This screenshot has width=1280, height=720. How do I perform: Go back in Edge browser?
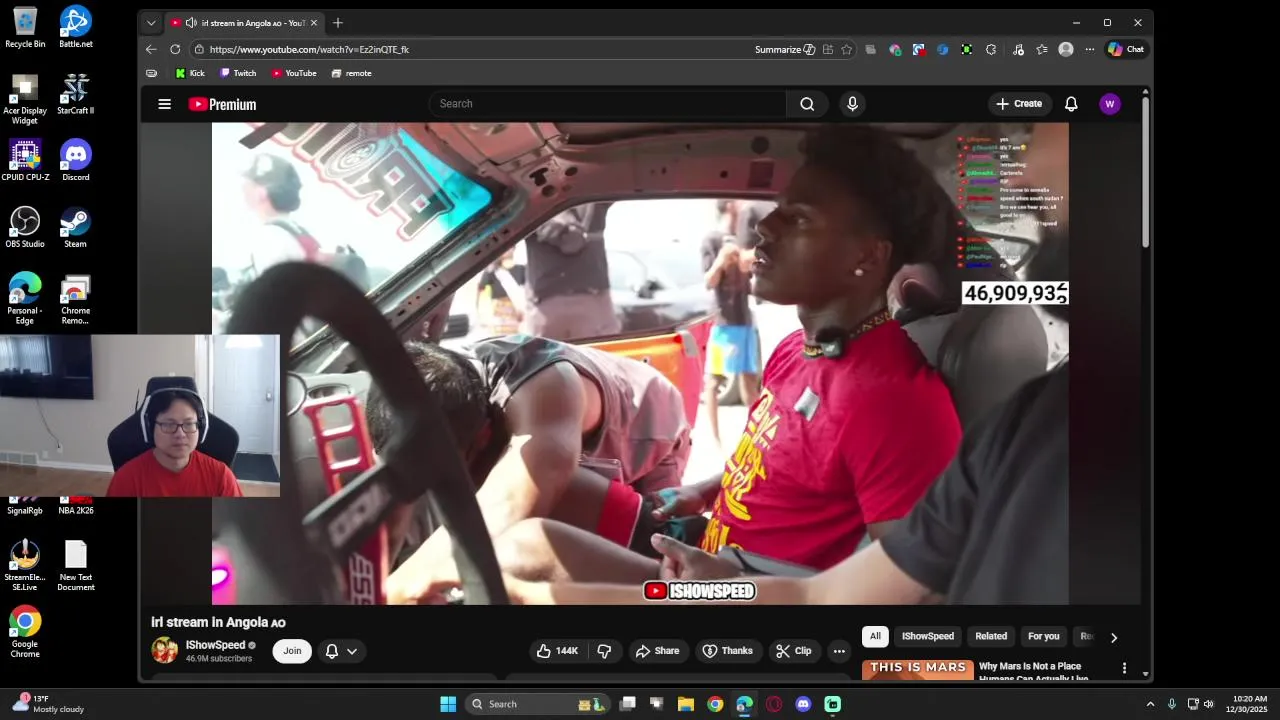(151, 49)
